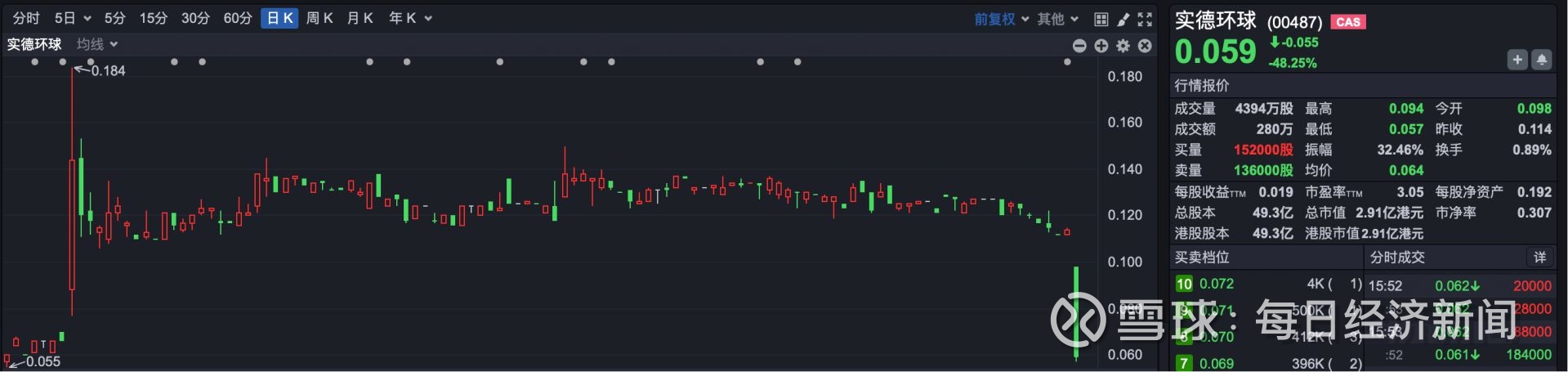
Task: Click the 行情报价 section header
Action: (1201, 85)
